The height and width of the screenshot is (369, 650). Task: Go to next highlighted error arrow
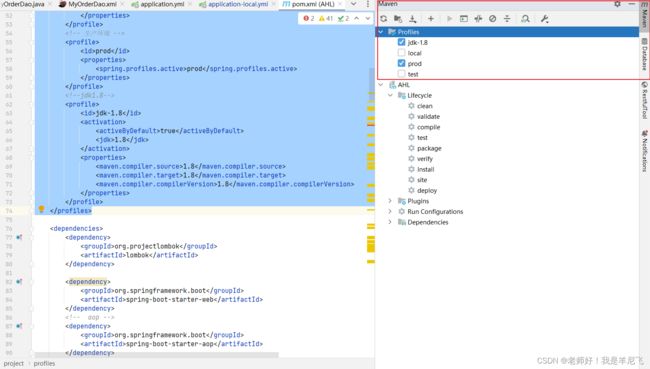point(368,18)
